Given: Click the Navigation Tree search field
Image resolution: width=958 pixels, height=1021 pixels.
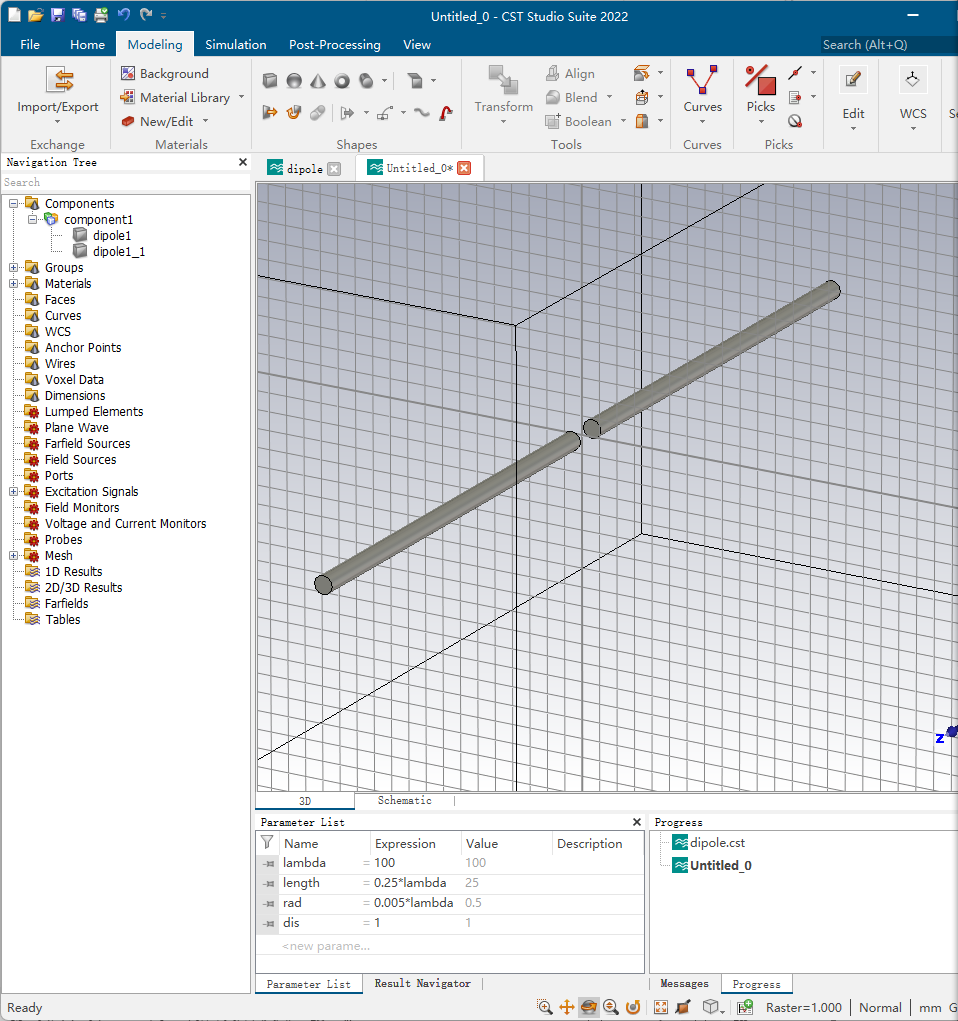Looking at the screenshot, I should point(126,182).
